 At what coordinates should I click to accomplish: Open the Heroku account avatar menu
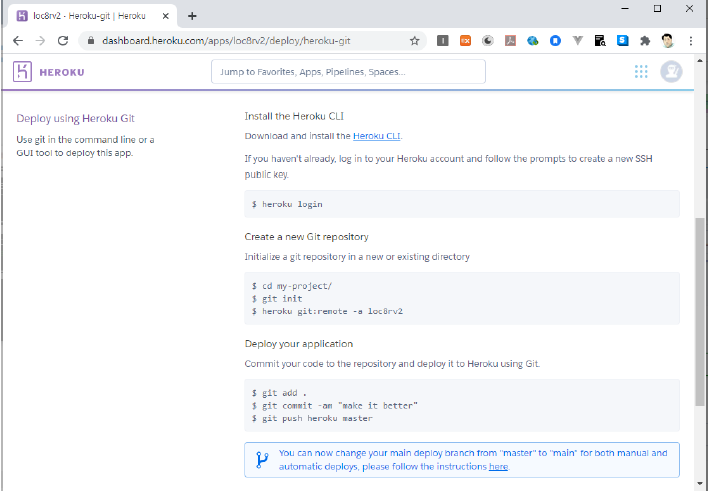[671, 72]
